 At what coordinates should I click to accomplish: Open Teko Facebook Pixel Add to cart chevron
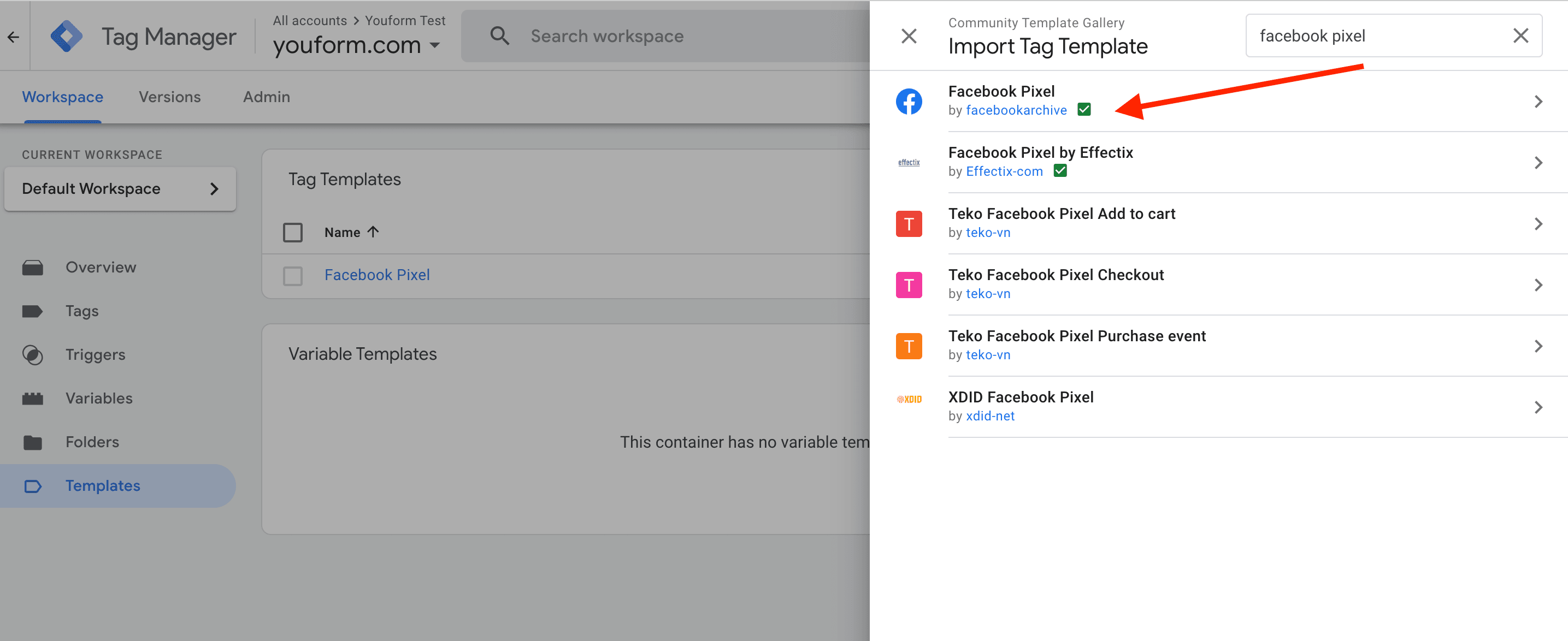point(1538,224)
